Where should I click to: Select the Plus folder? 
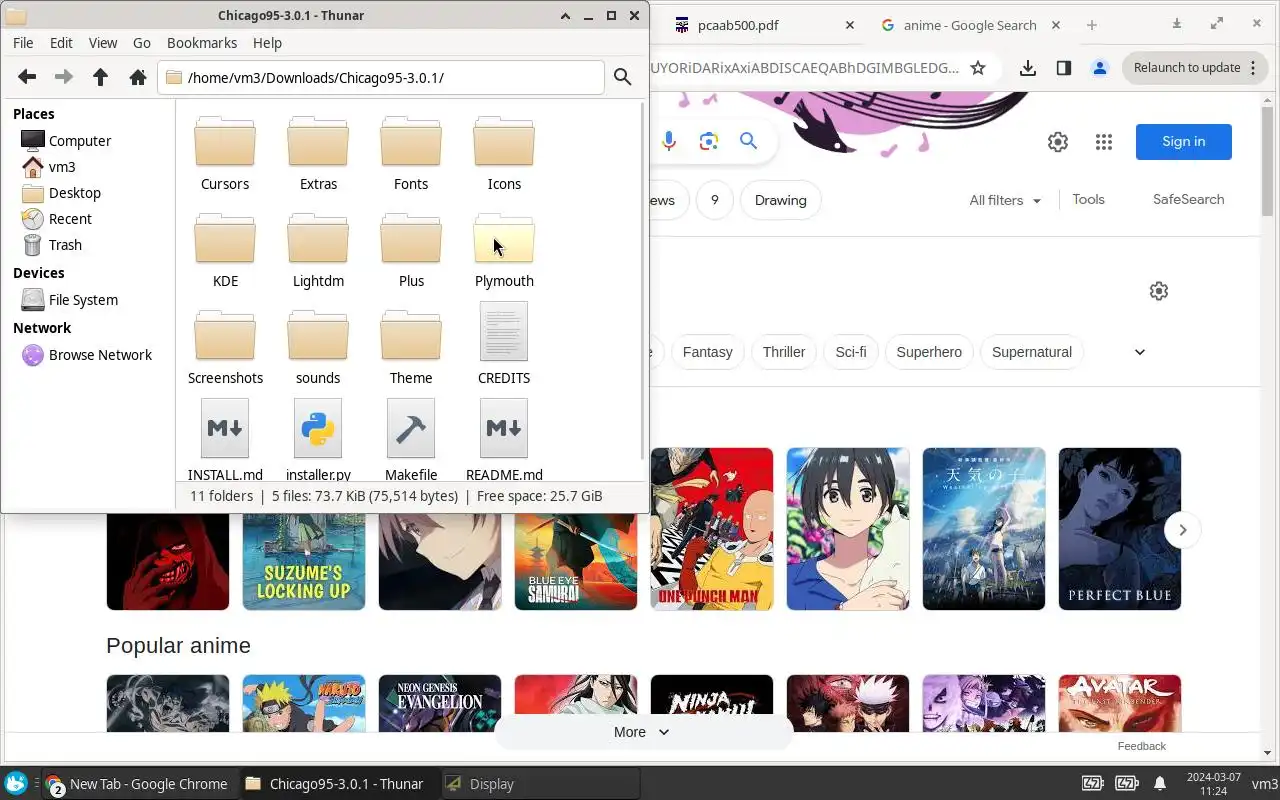411,249
